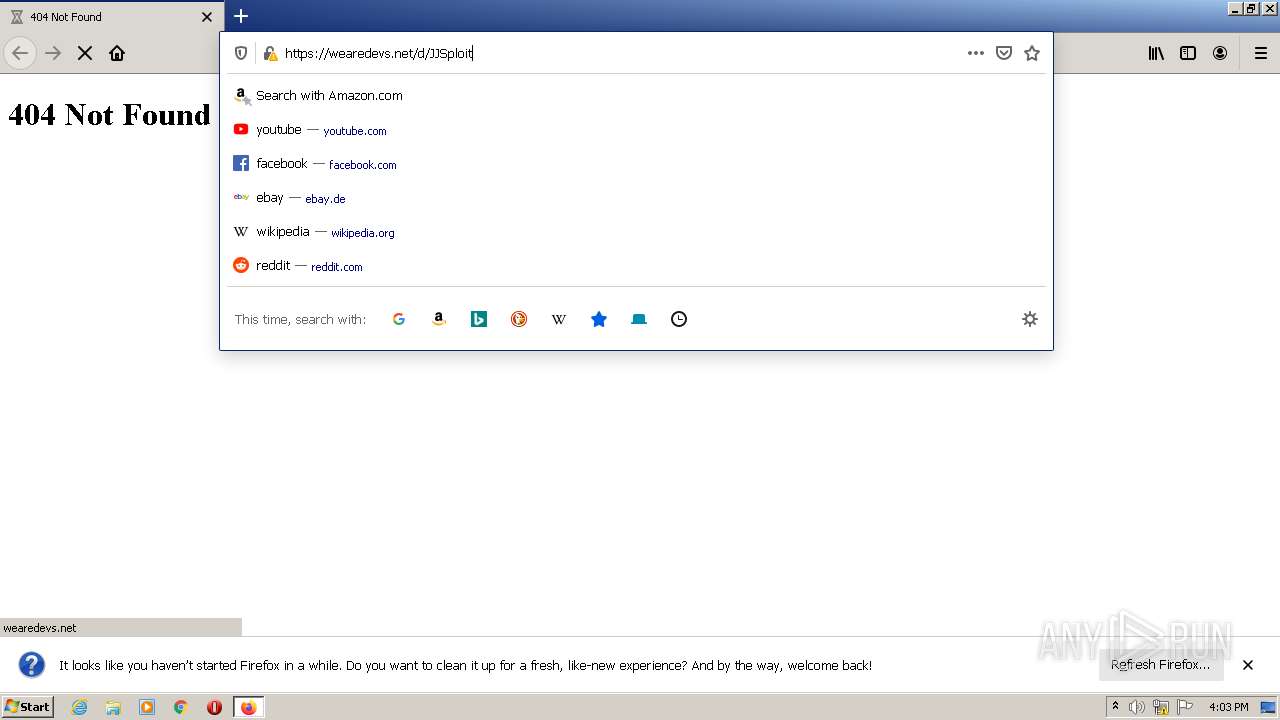Select the reddit.com suggestion
The height and width of the screenshot is (720, 1280).
[x=636, y=266]
